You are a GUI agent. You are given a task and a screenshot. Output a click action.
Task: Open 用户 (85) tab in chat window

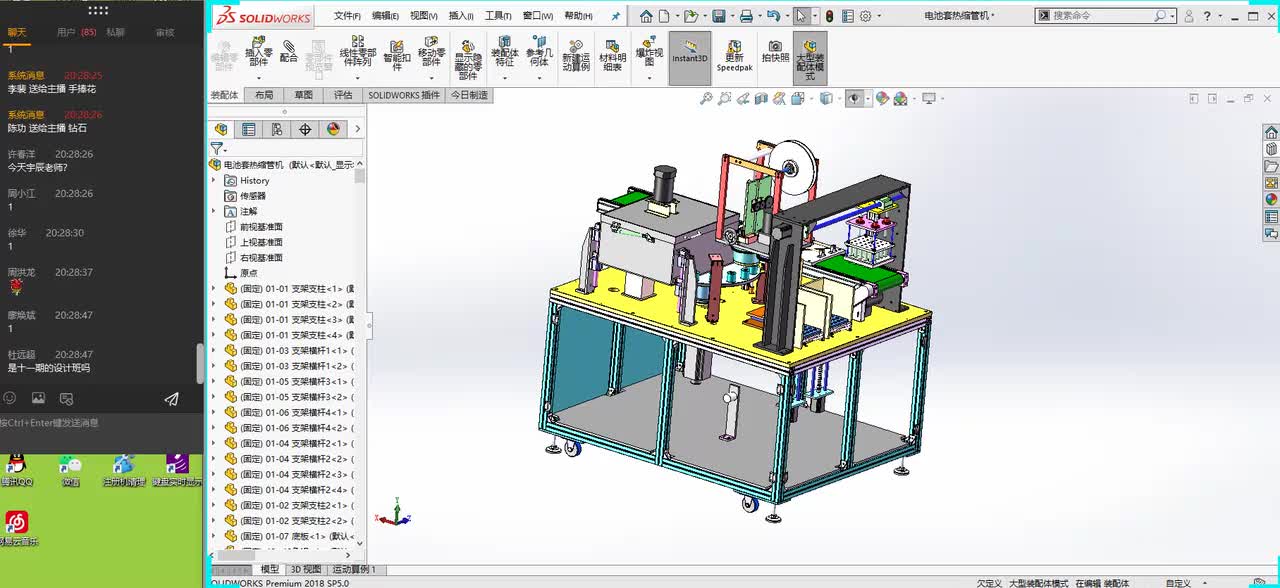click(76, 33)
